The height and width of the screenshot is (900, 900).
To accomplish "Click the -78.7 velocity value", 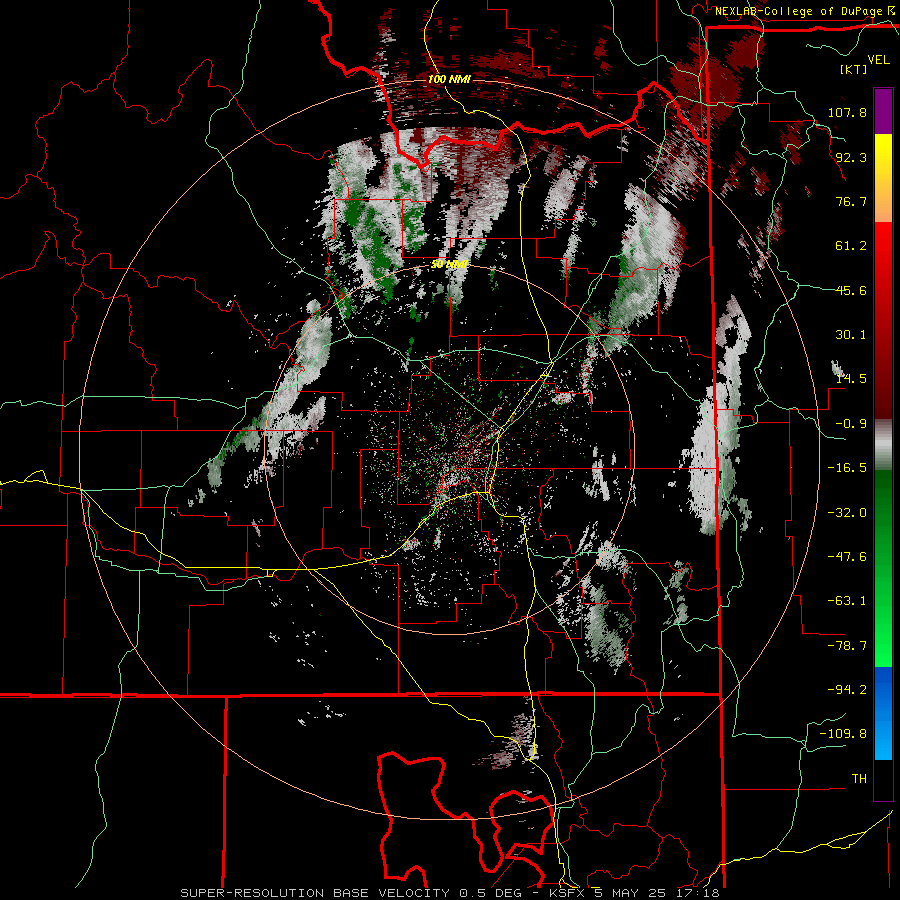I will tap(847, 646).
